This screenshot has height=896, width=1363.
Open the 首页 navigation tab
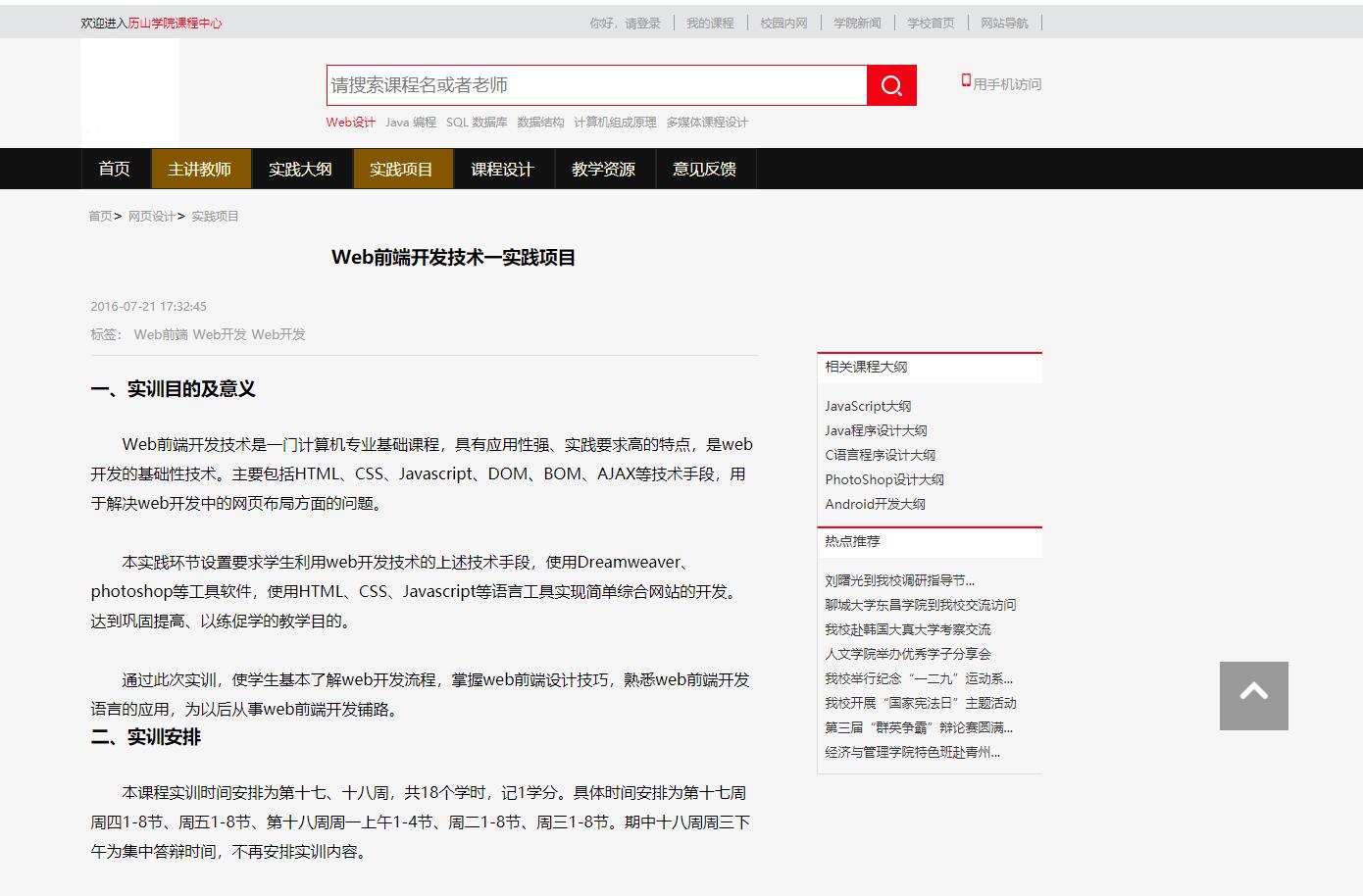pyautogui.click(x=115, y=169)
